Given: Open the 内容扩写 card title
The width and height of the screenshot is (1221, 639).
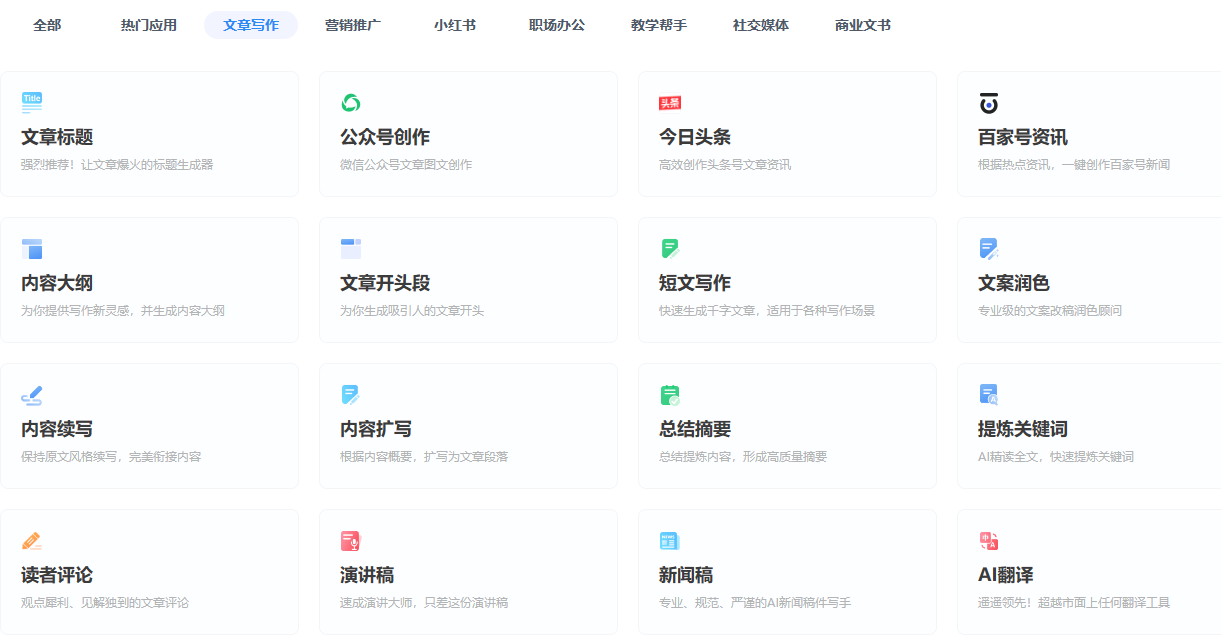Looking at the screenshot, I should click(376, 429).
